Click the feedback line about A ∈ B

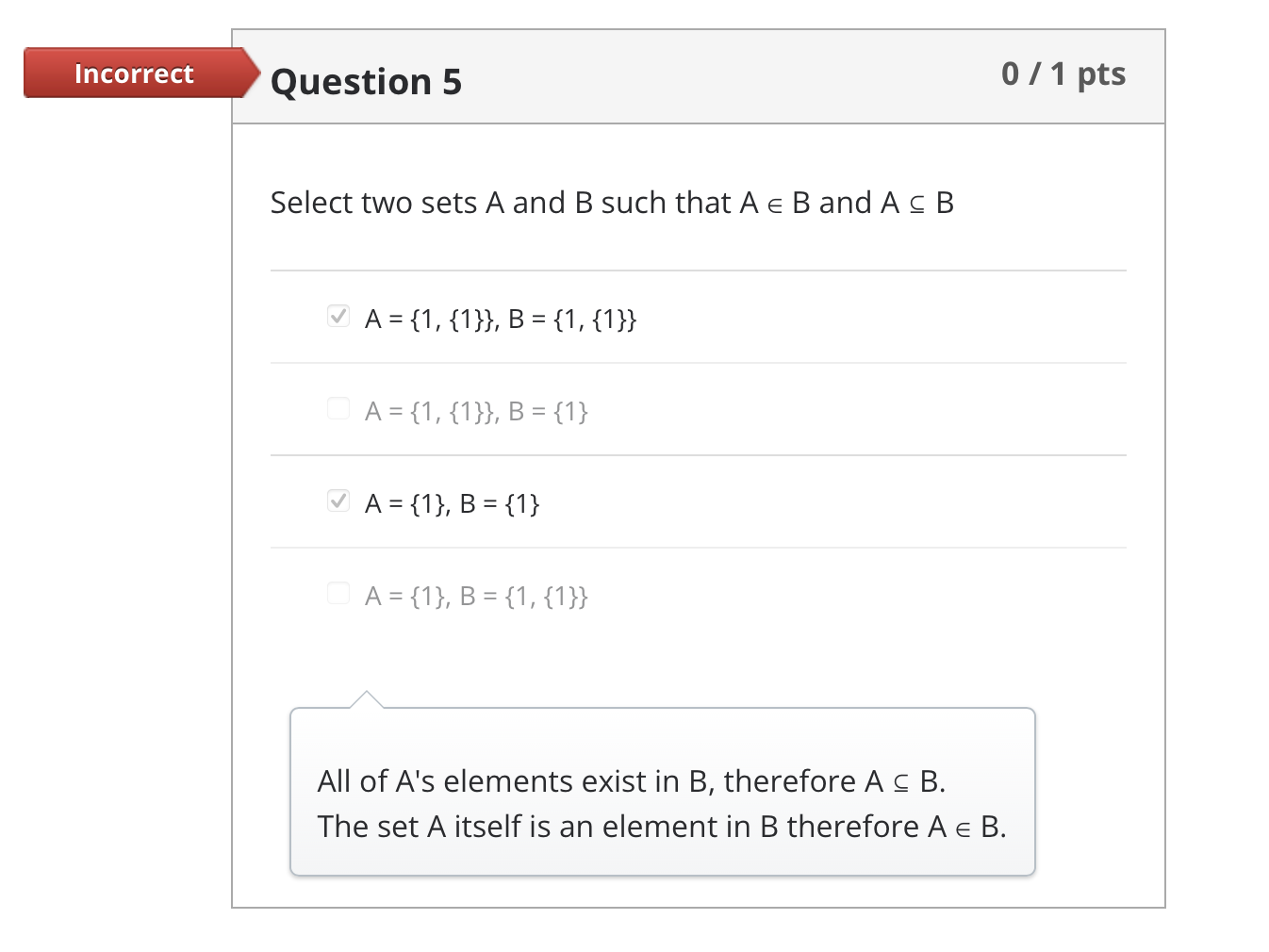pyautogui.click(x=661, y=827)
